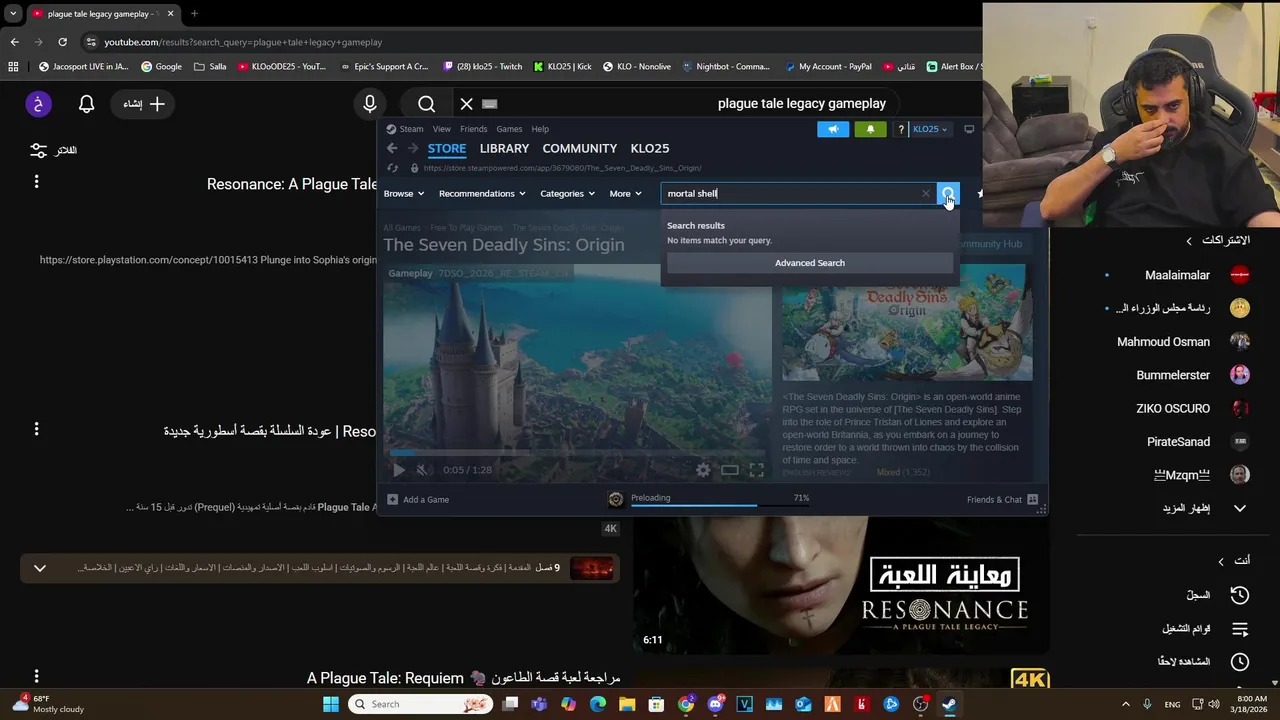Image resolution: width=1280 pixels, height=720 pixels.
Task: Open the PirateSanad subscription channel
Action: click(1178, 442)
